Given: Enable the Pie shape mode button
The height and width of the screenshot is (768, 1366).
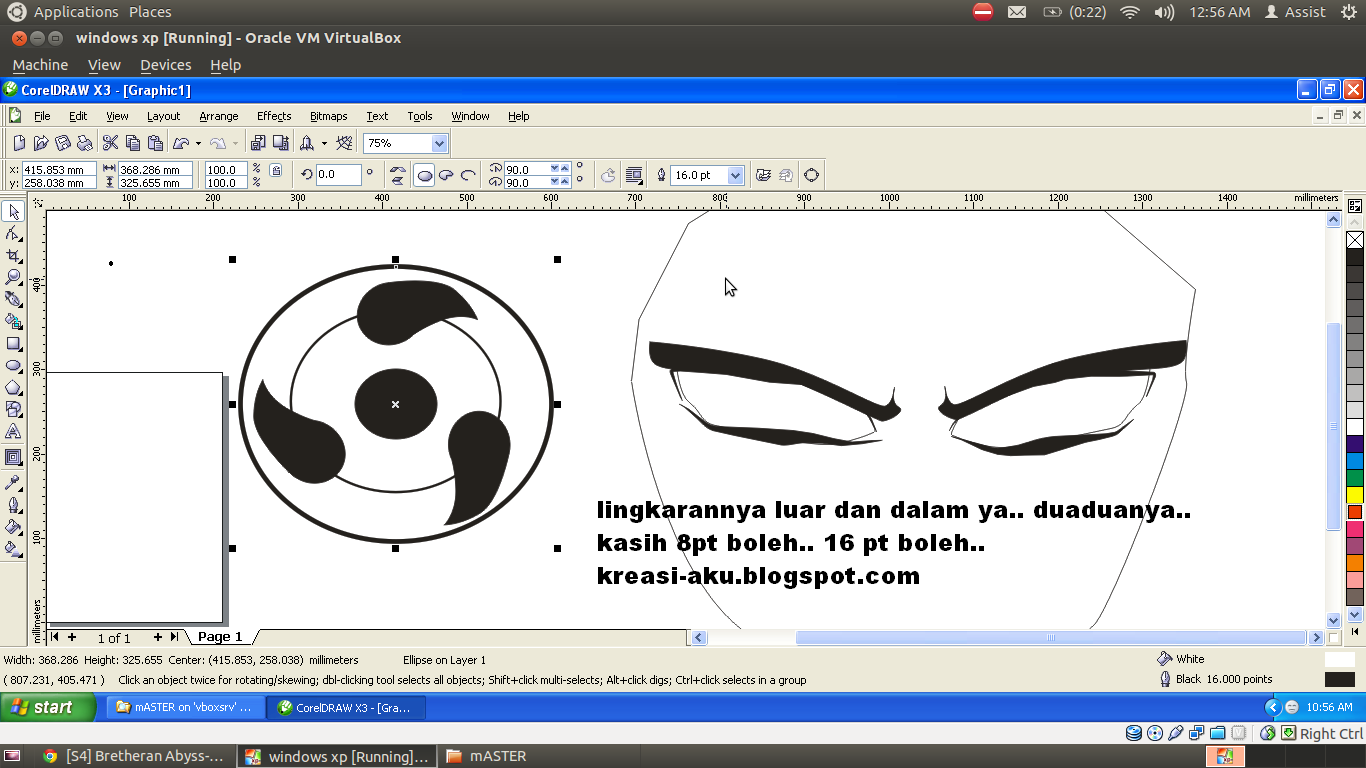Looking at the screenshot, I should [x=446, y=175].
